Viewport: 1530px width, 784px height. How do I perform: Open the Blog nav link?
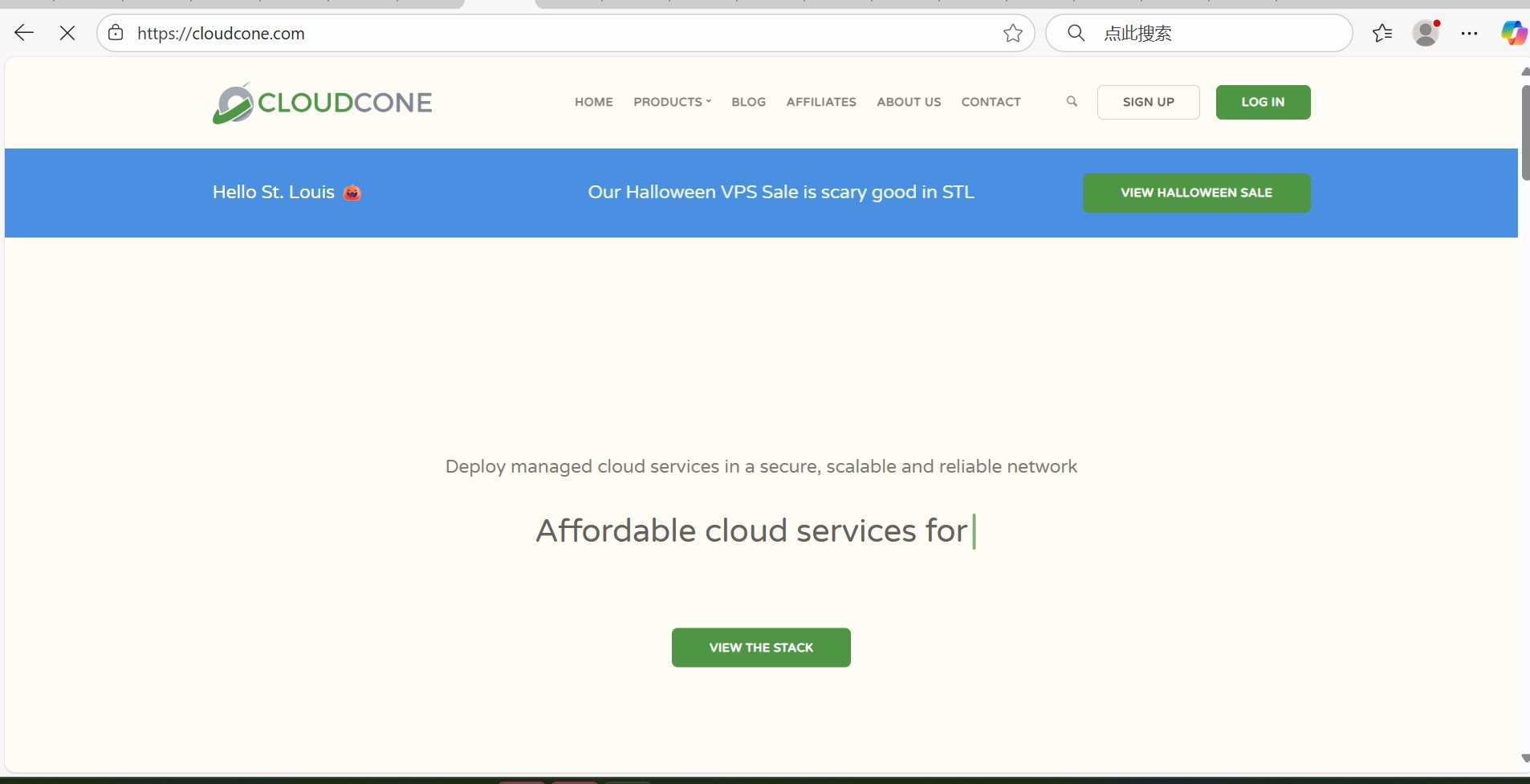pos(748,102)
